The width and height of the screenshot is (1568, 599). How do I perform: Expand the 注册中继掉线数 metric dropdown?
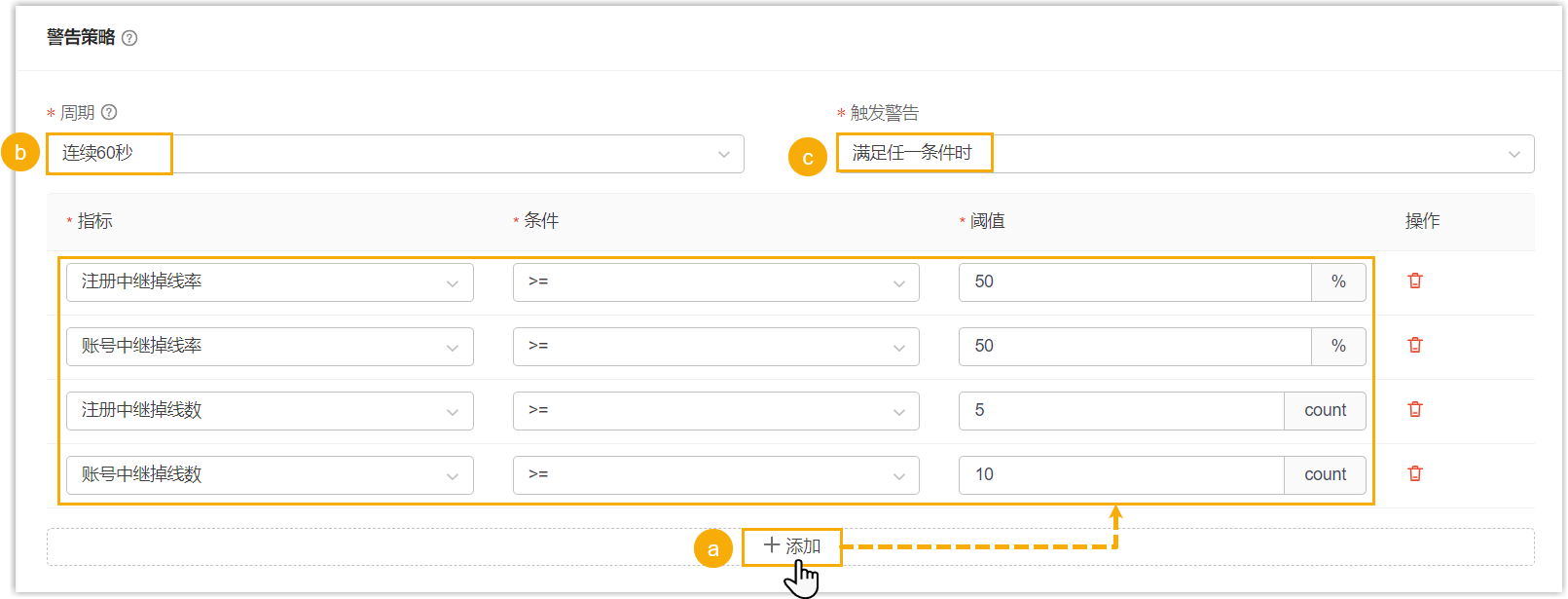tap(270, 411)
